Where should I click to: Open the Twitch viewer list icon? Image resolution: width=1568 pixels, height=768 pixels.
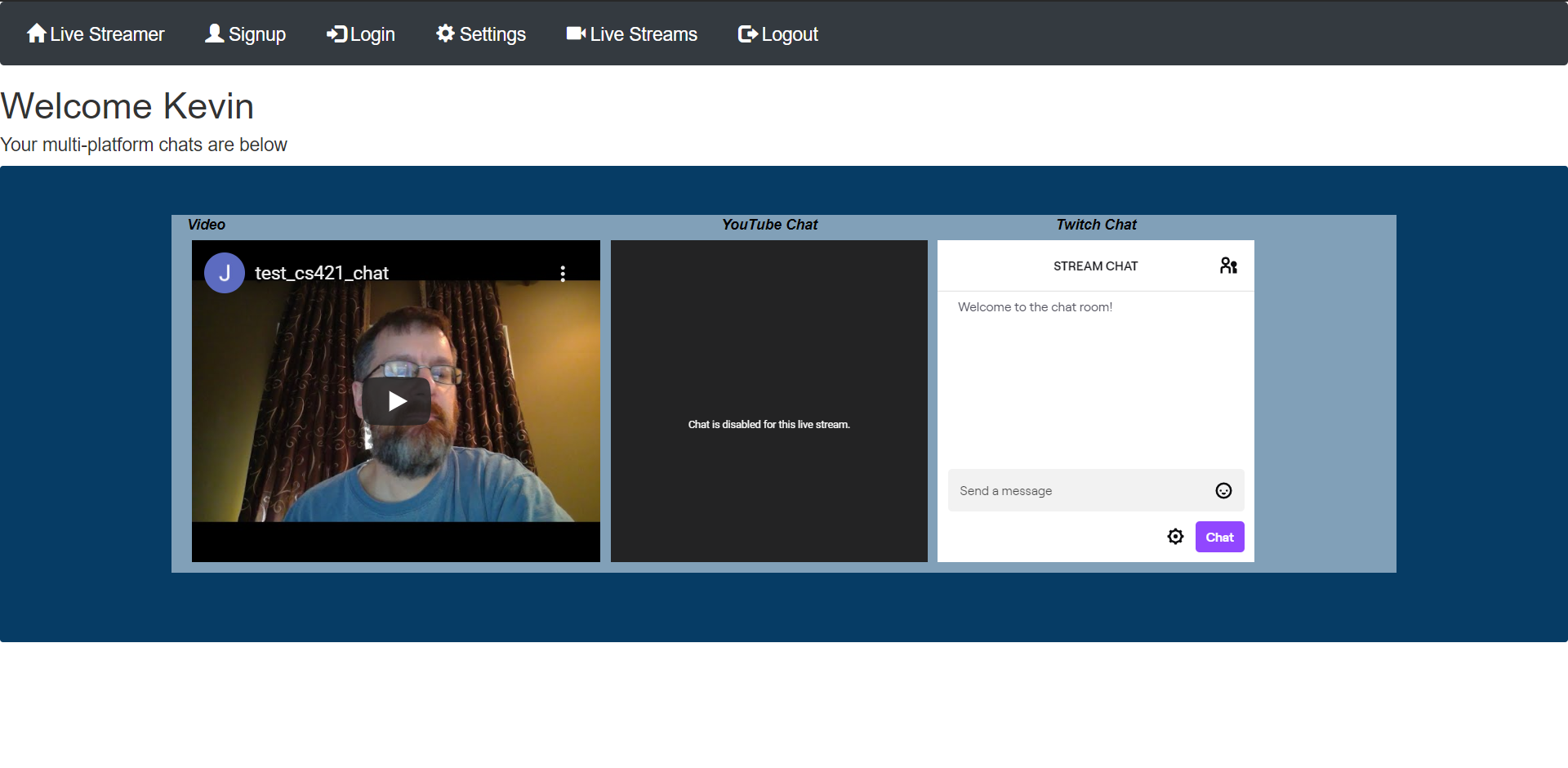click(1228, 265)
